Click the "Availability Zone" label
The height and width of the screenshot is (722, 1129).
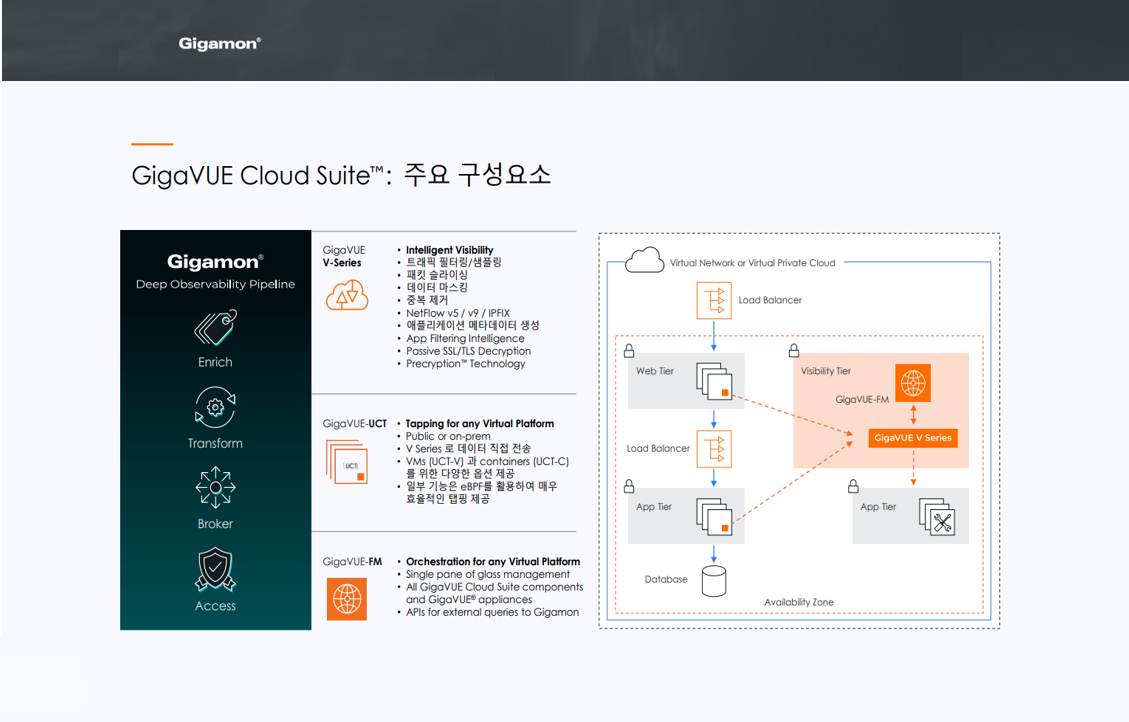(x=799, y=602)
